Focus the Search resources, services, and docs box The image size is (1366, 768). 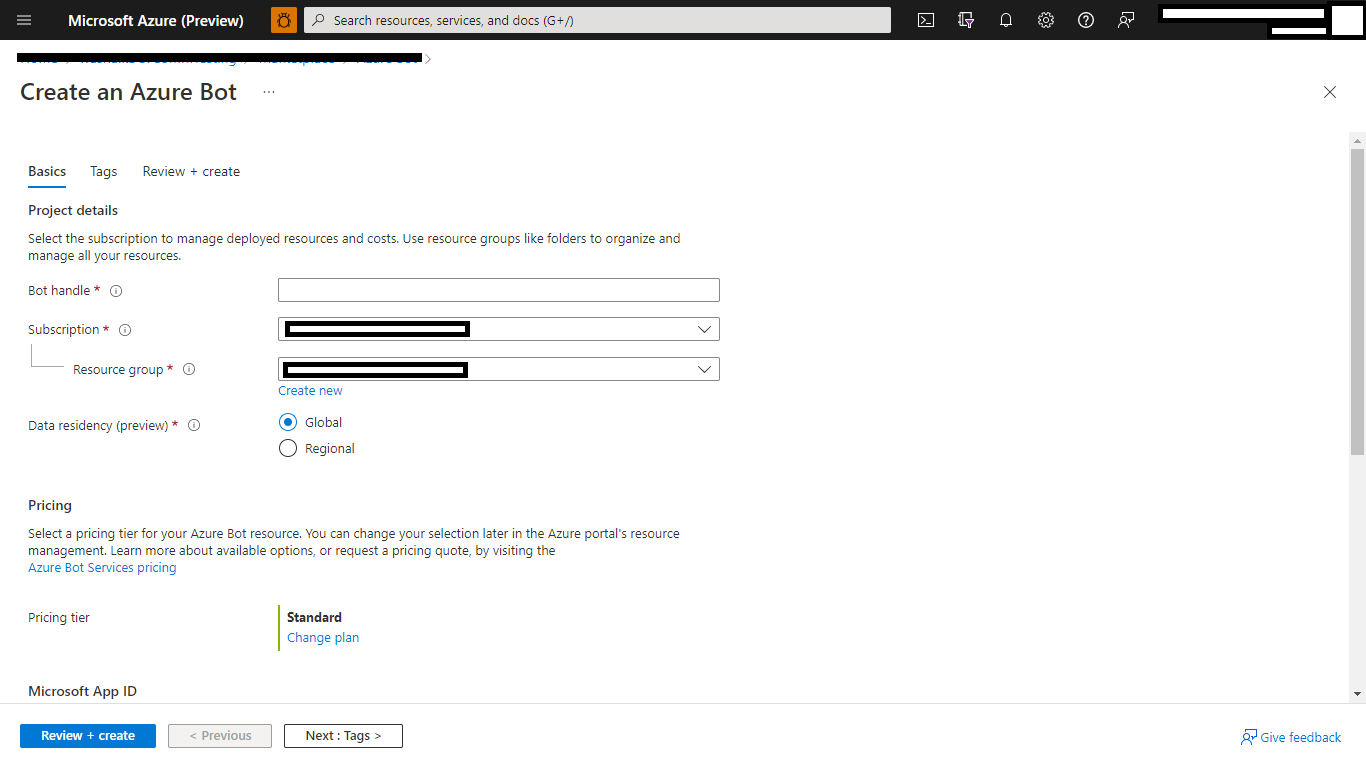point(597,20)
